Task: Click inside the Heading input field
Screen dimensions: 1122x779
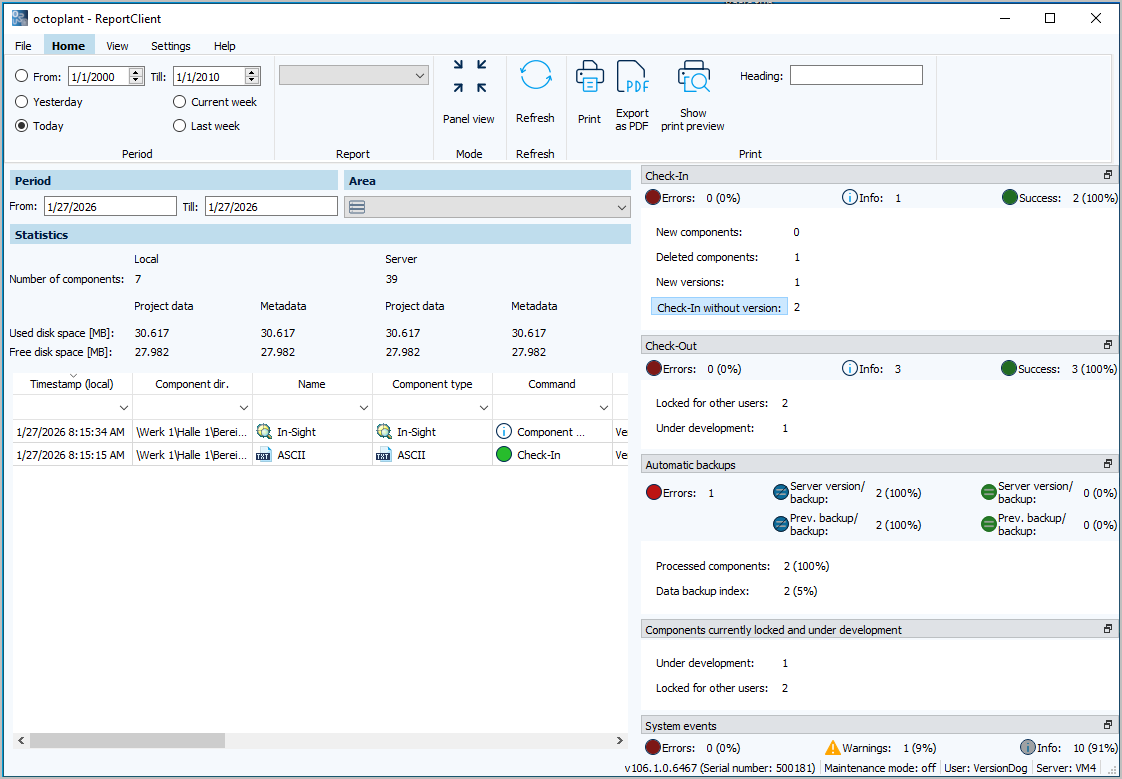Action: (x=856, y=75)
